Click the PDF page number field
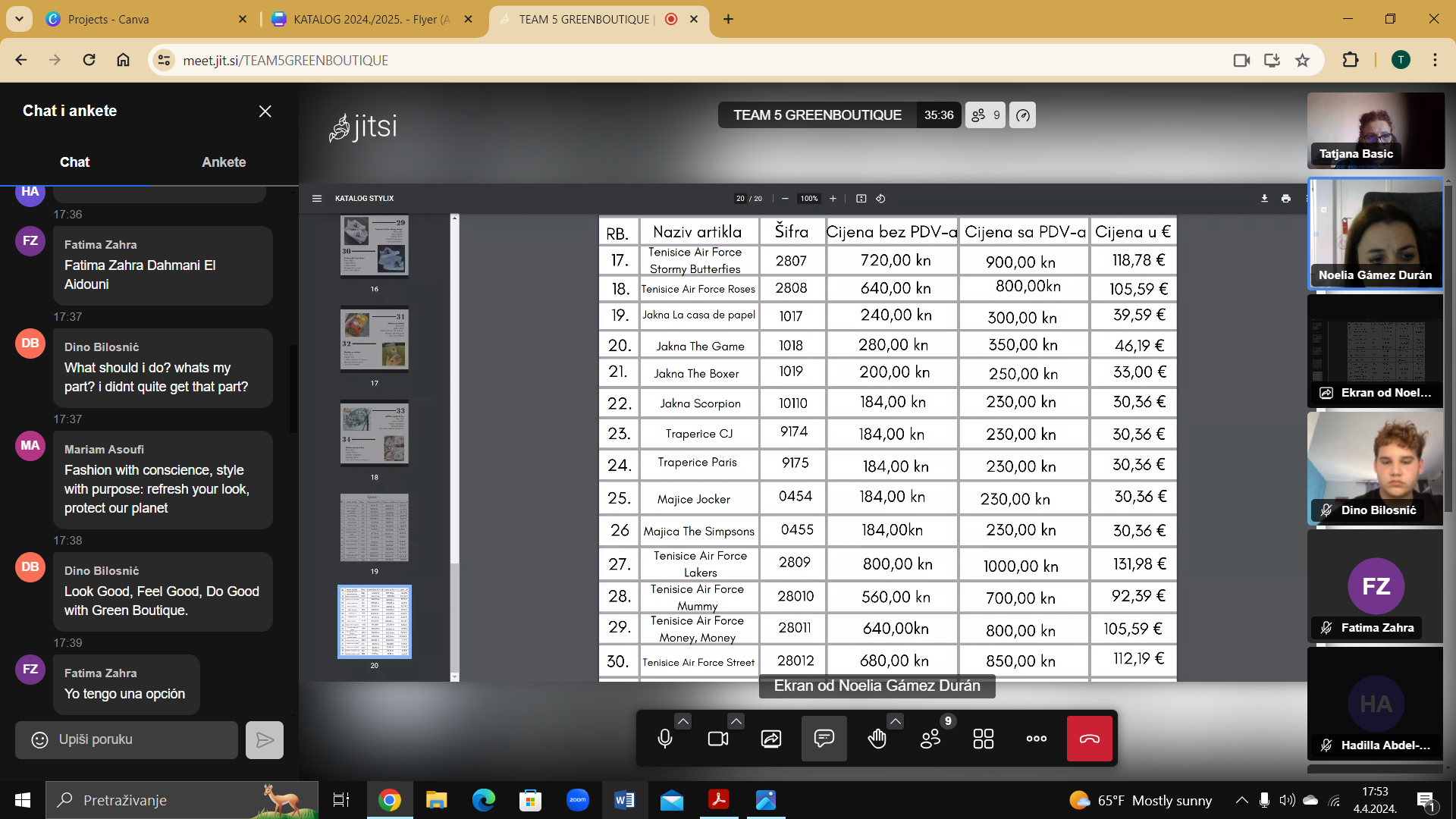Viewport: 1456px width, 819px height. coord(740,199)
